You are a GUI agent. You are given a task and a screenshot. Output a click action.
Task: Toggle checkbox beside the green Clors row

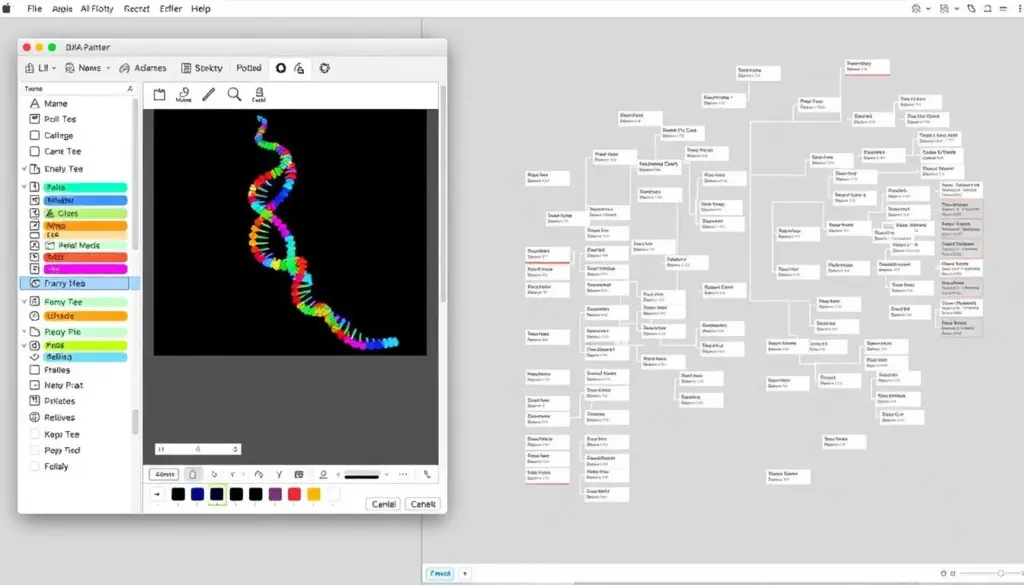pyautogui.click(x=35, y=213)
